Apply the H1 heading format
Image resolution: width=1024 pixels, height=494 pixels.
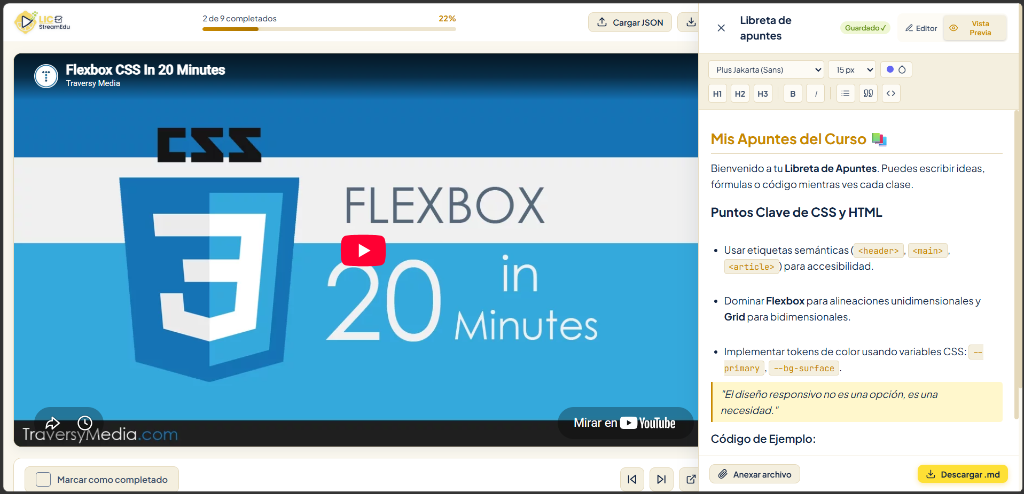click(x=717, y=94)
